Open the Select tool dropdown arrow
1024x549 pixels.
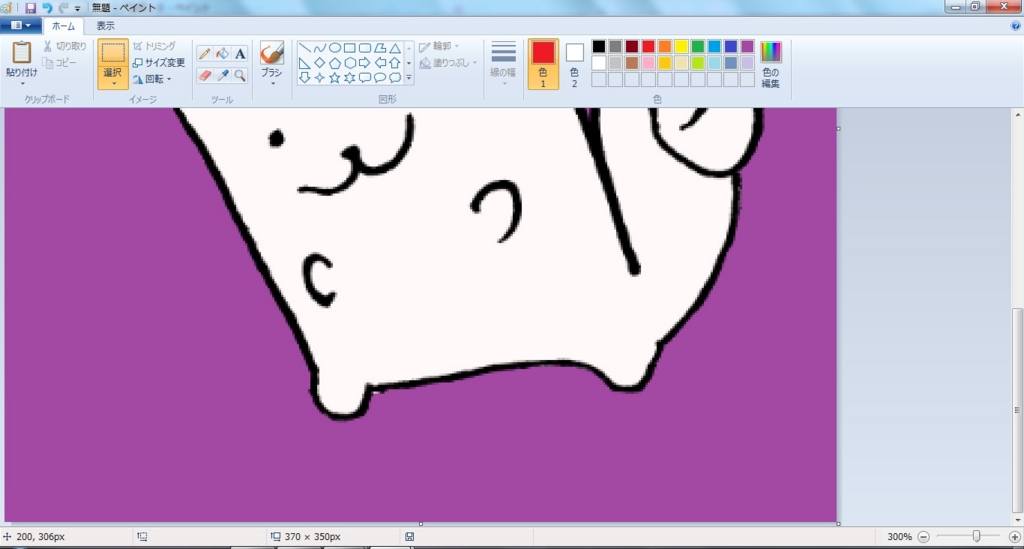pyautogui.click(x=112, y=84)
